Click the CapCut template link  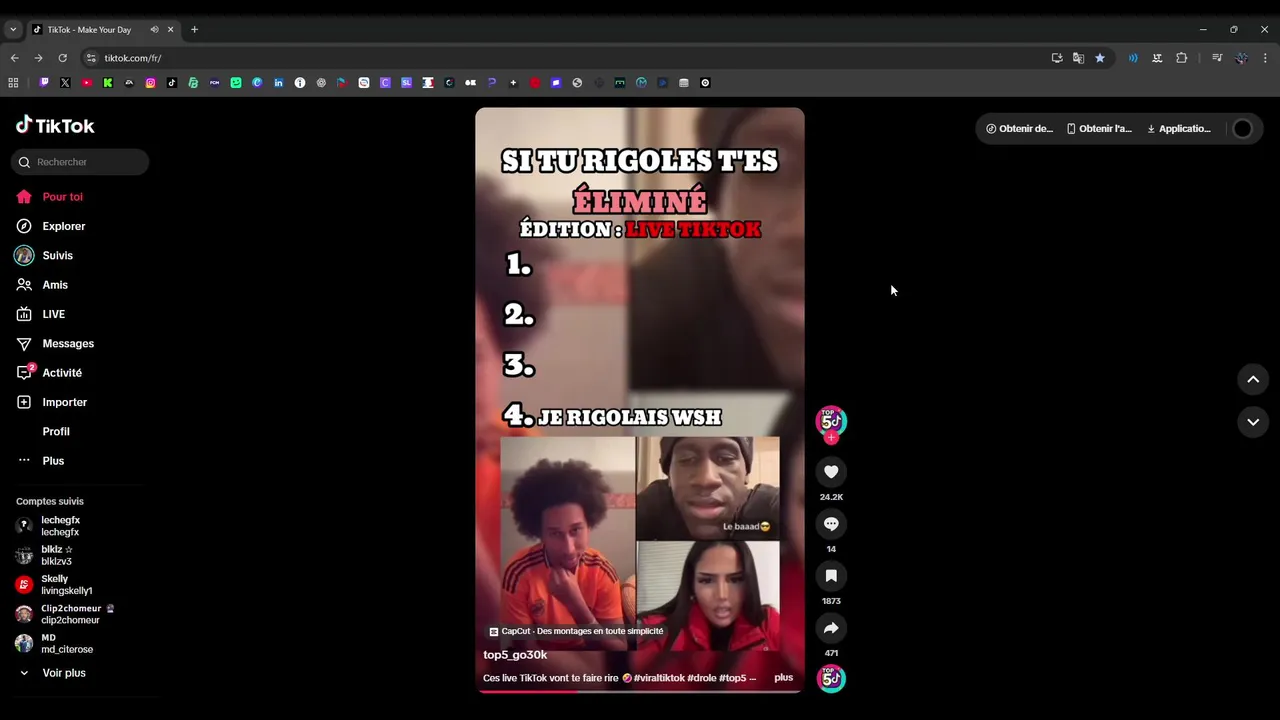point(576,631)
